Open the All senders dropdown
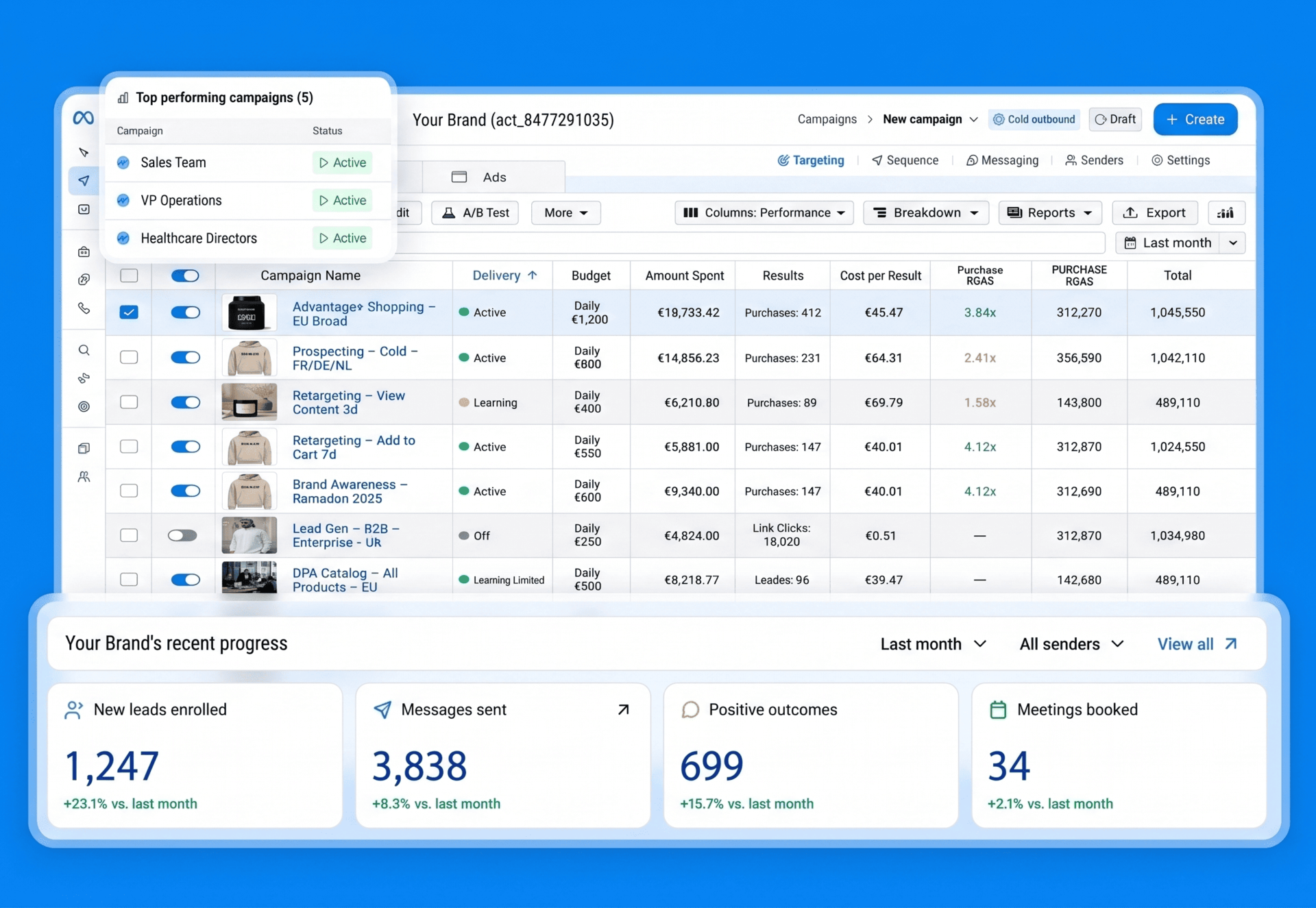 pyautogui.click(x=1072, y=644)
